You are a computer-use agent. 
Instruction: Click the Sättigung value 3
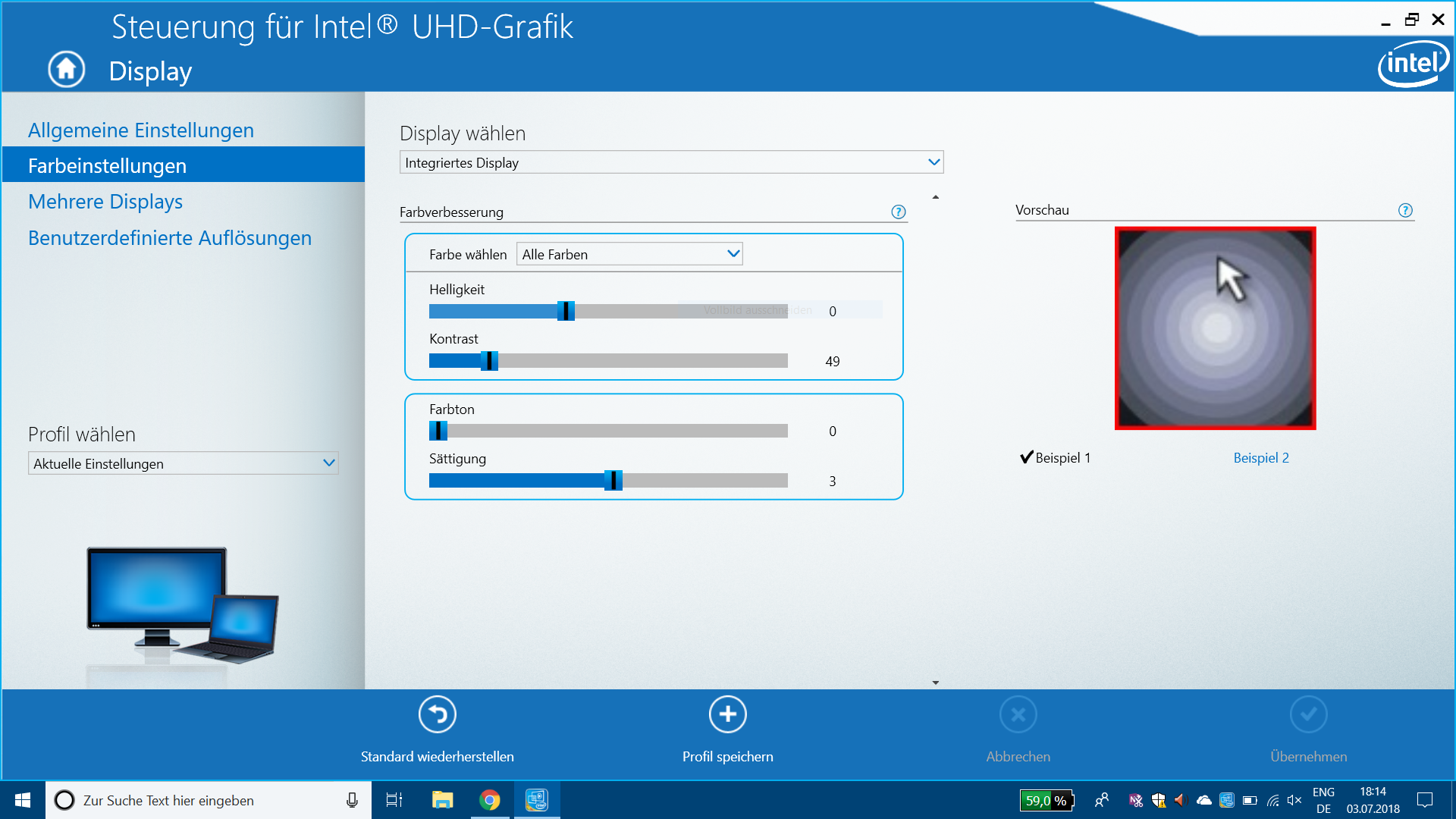(x=833, y=482)
